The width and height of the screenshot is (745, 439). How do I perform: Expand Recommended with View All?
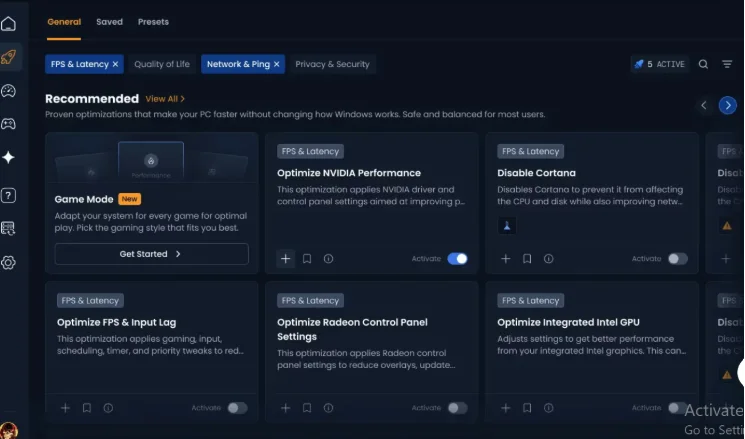(x=165, y=99)
